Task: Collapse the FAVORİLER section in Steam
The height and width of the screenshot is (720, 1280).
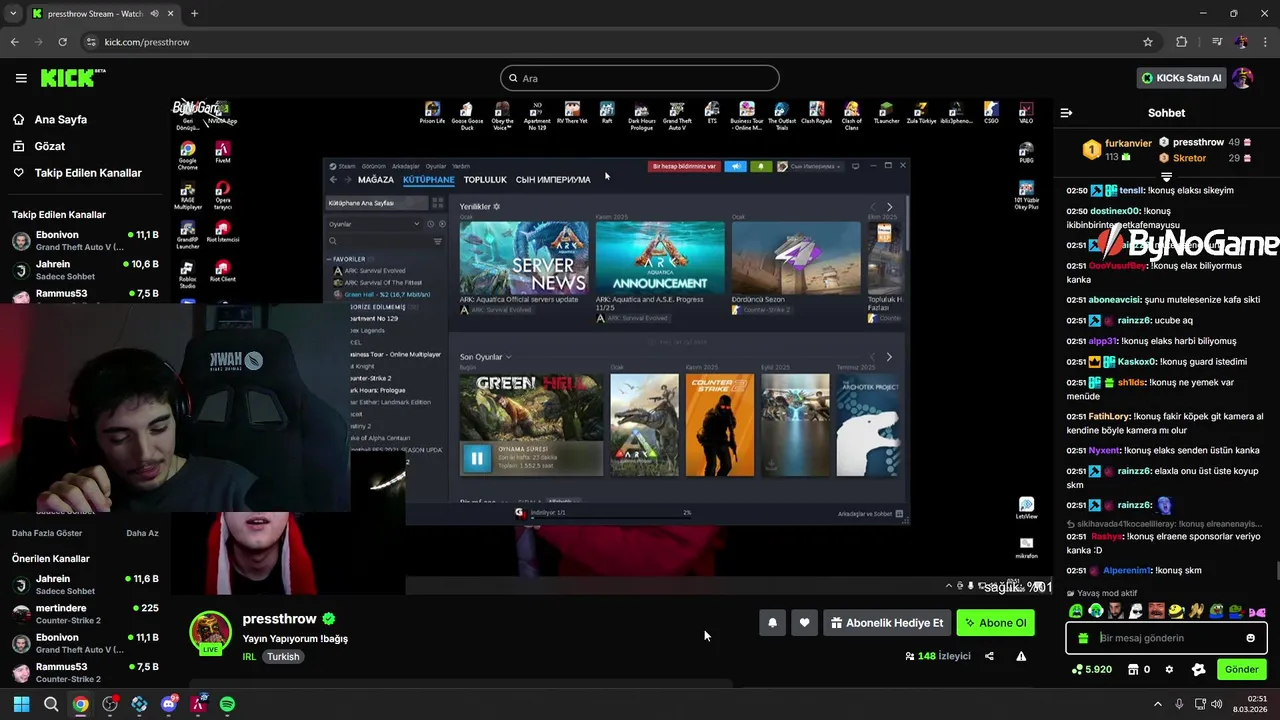Action: click(330, 259)
